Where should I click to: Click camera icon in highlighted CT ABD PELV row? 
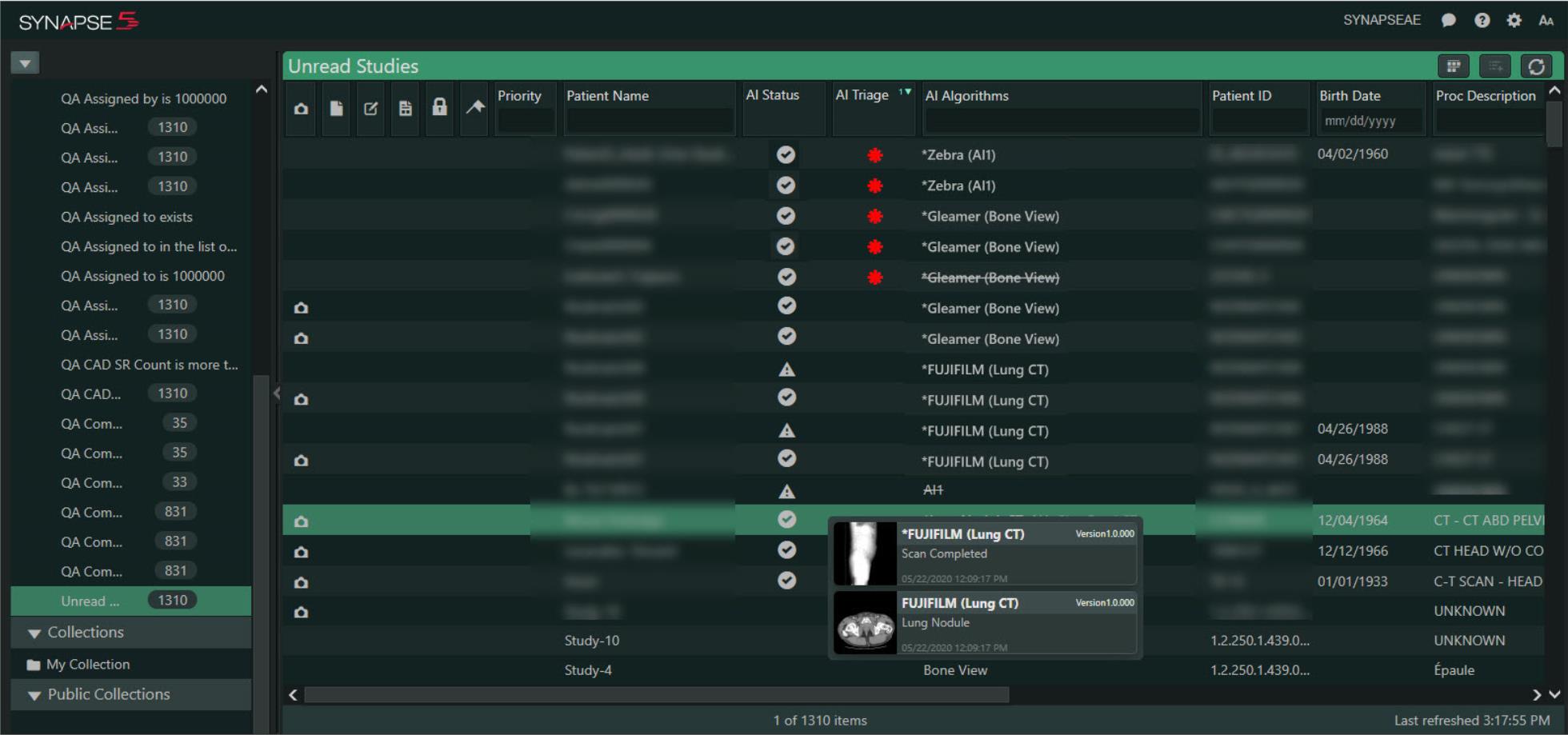click(301, 521)
